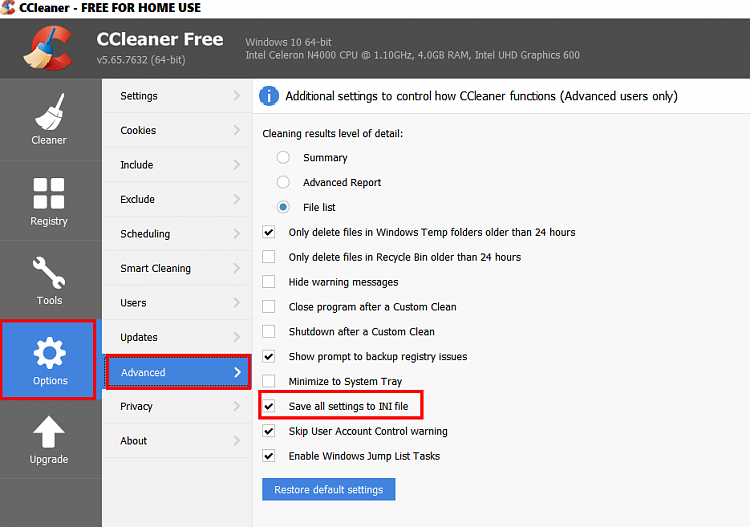Select the Advanced options page
The width and height of the screenshot is (750, 527).
click(178, 372)
